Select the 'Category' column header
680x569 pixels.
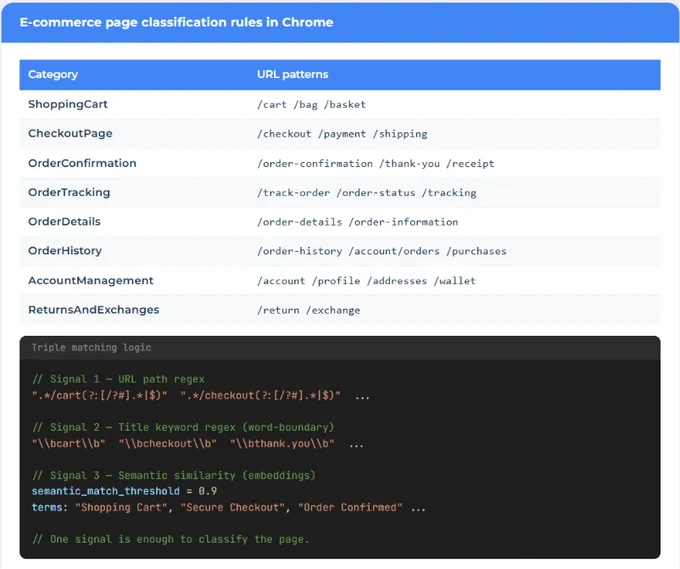pos(53,74)
